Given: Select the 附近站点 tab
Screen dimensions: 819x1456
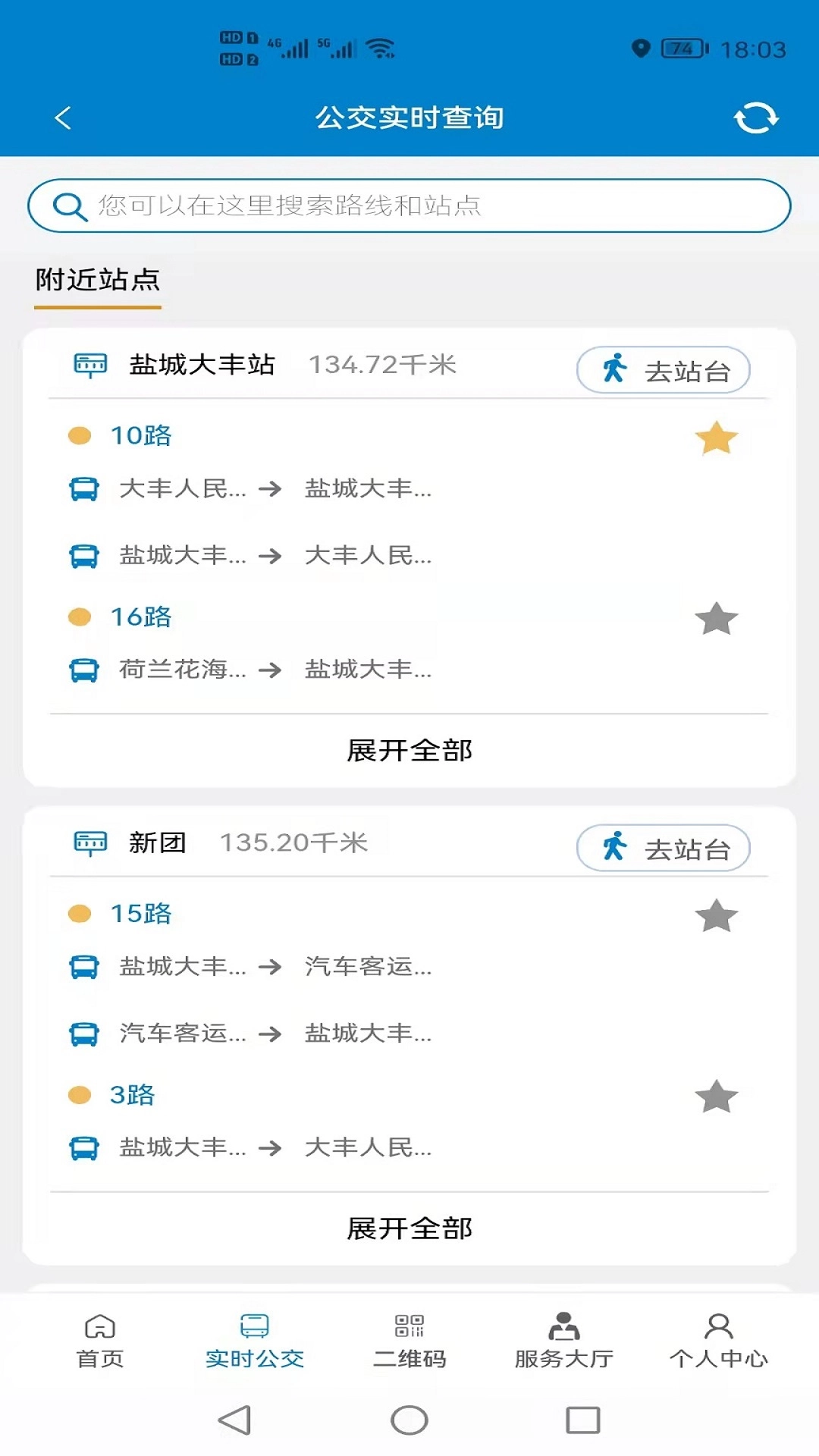Looking at the screenshot, I should pos(98,281).
